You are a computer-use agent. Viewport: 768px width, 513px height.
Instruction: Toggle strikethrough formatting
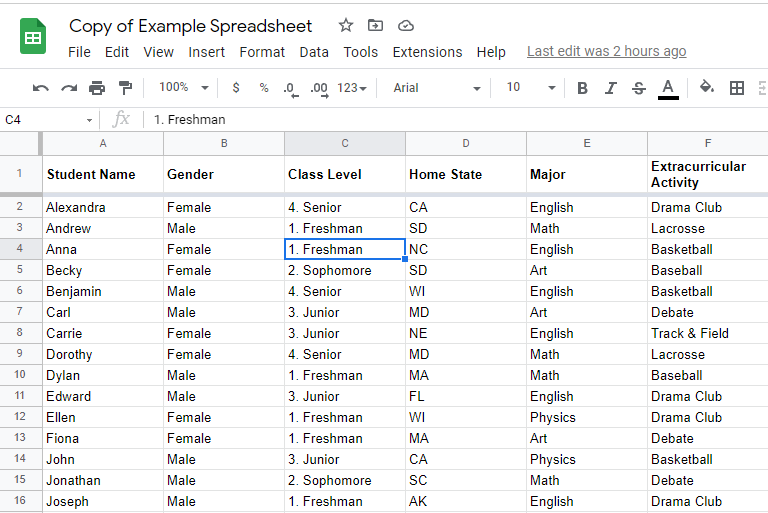[x=639, y=88]
